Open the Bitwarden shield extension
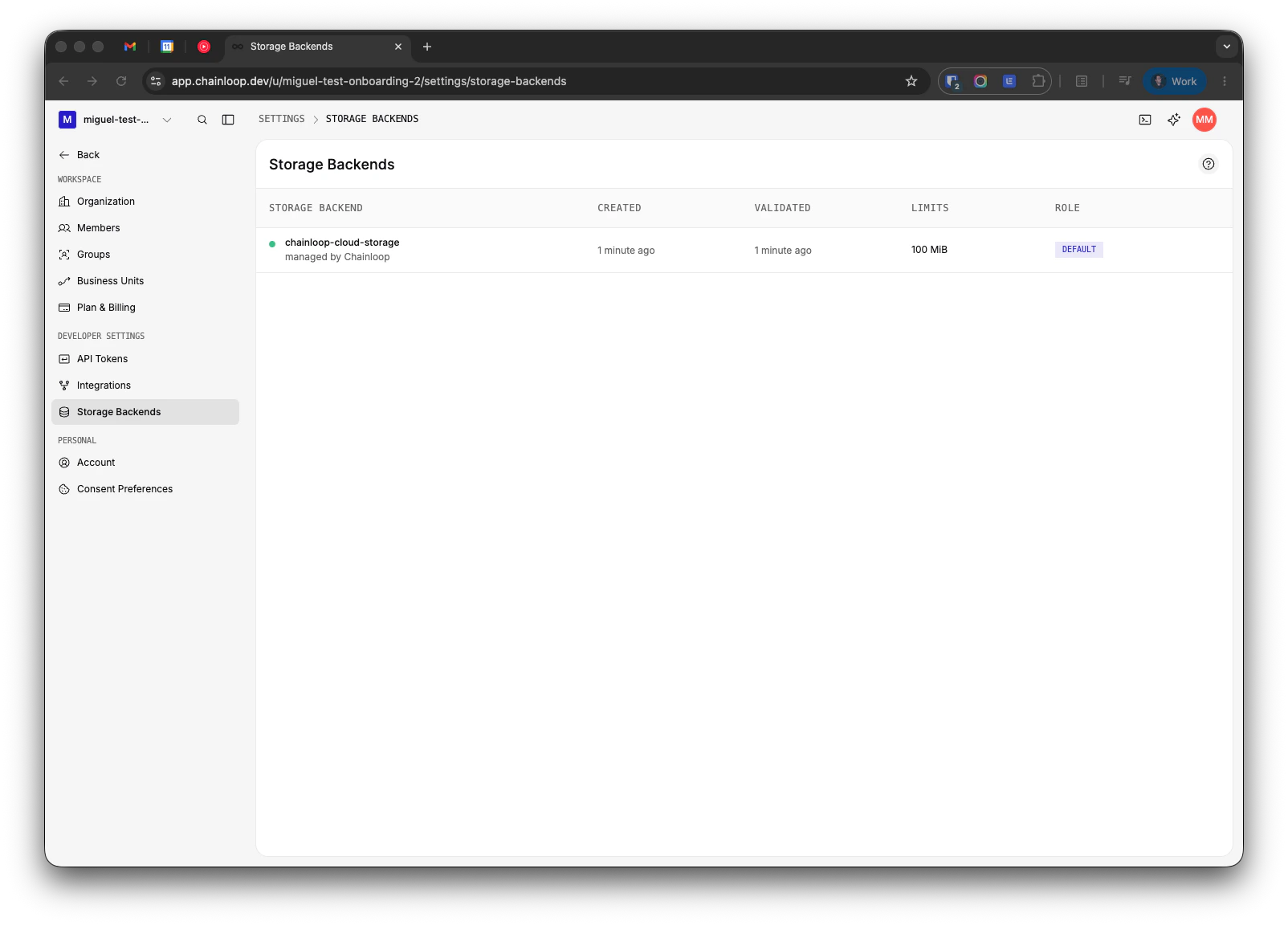 click(952, 81)
